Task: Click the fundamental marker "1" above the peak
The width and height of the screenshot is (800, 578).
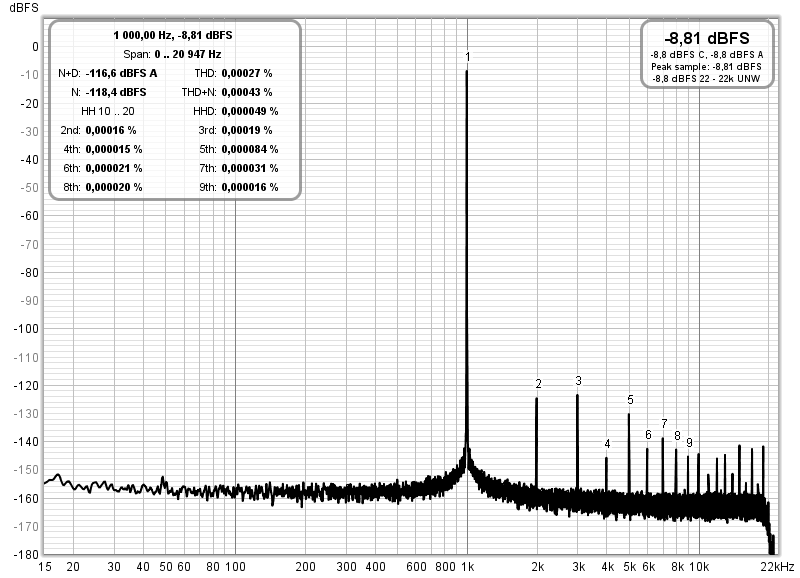Action: pyautogui.click(x=467, y=57)
